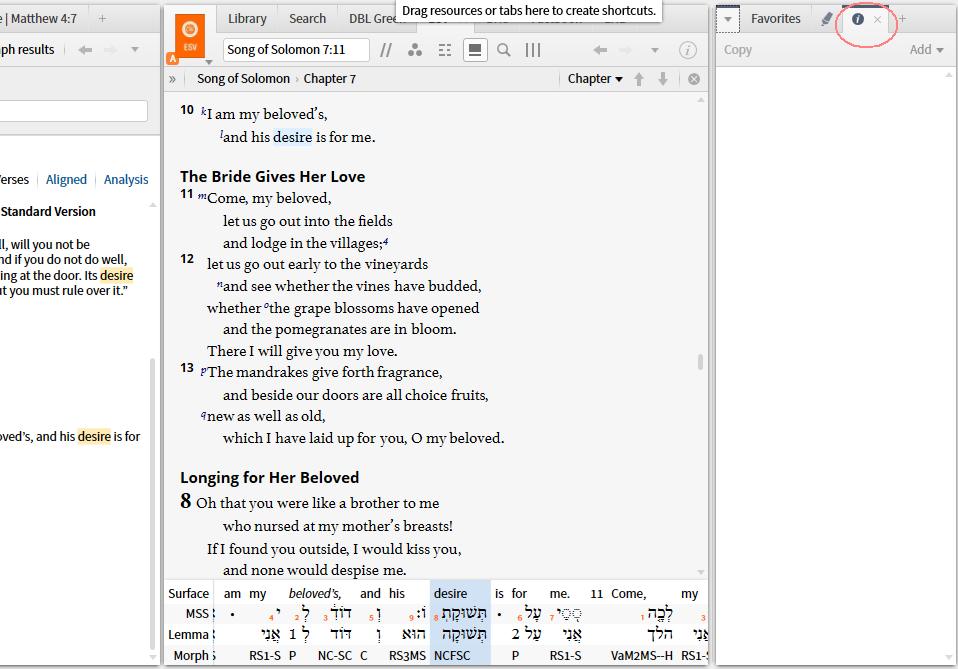Click highlighted desire in Genesis result
958x669 pixels.
[116, 276]
